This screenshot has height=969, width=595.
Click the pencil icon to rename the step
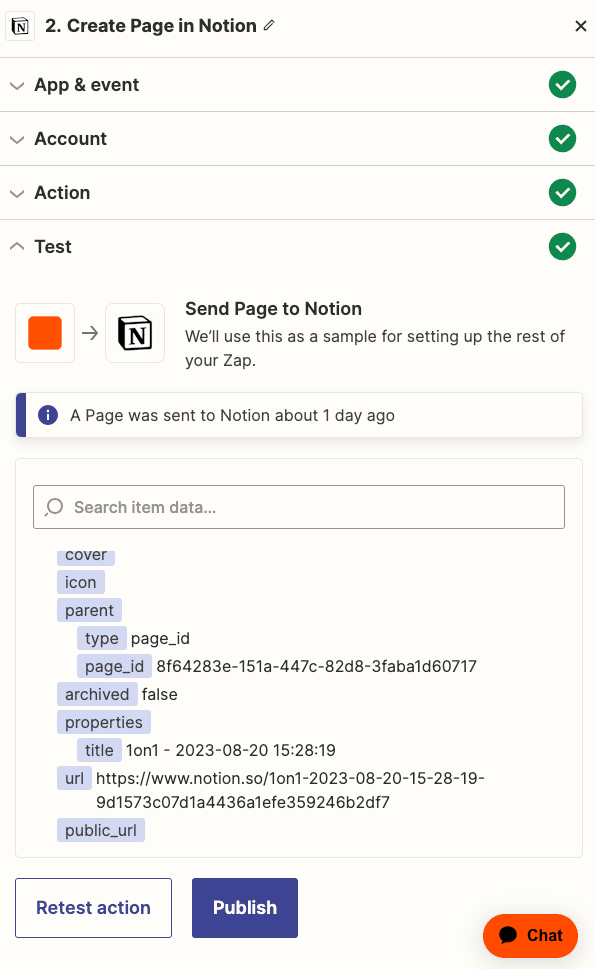coord(269,25)
